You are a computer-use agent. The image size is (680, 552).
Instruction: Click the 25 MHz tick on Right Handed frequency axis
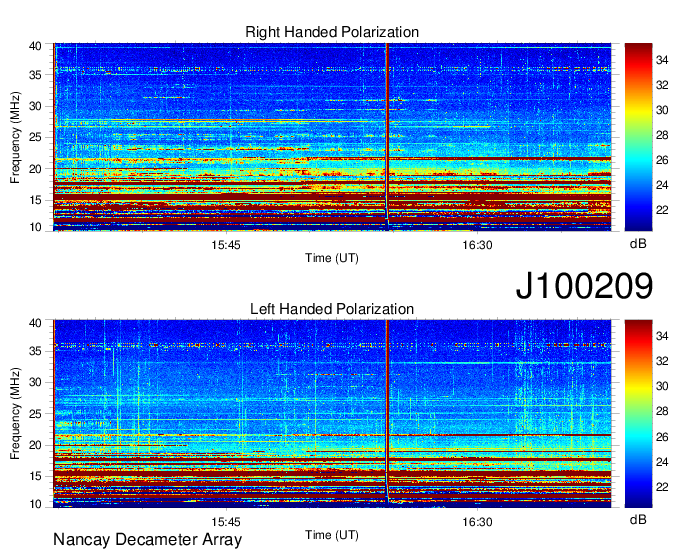click(x=35, y=137)
